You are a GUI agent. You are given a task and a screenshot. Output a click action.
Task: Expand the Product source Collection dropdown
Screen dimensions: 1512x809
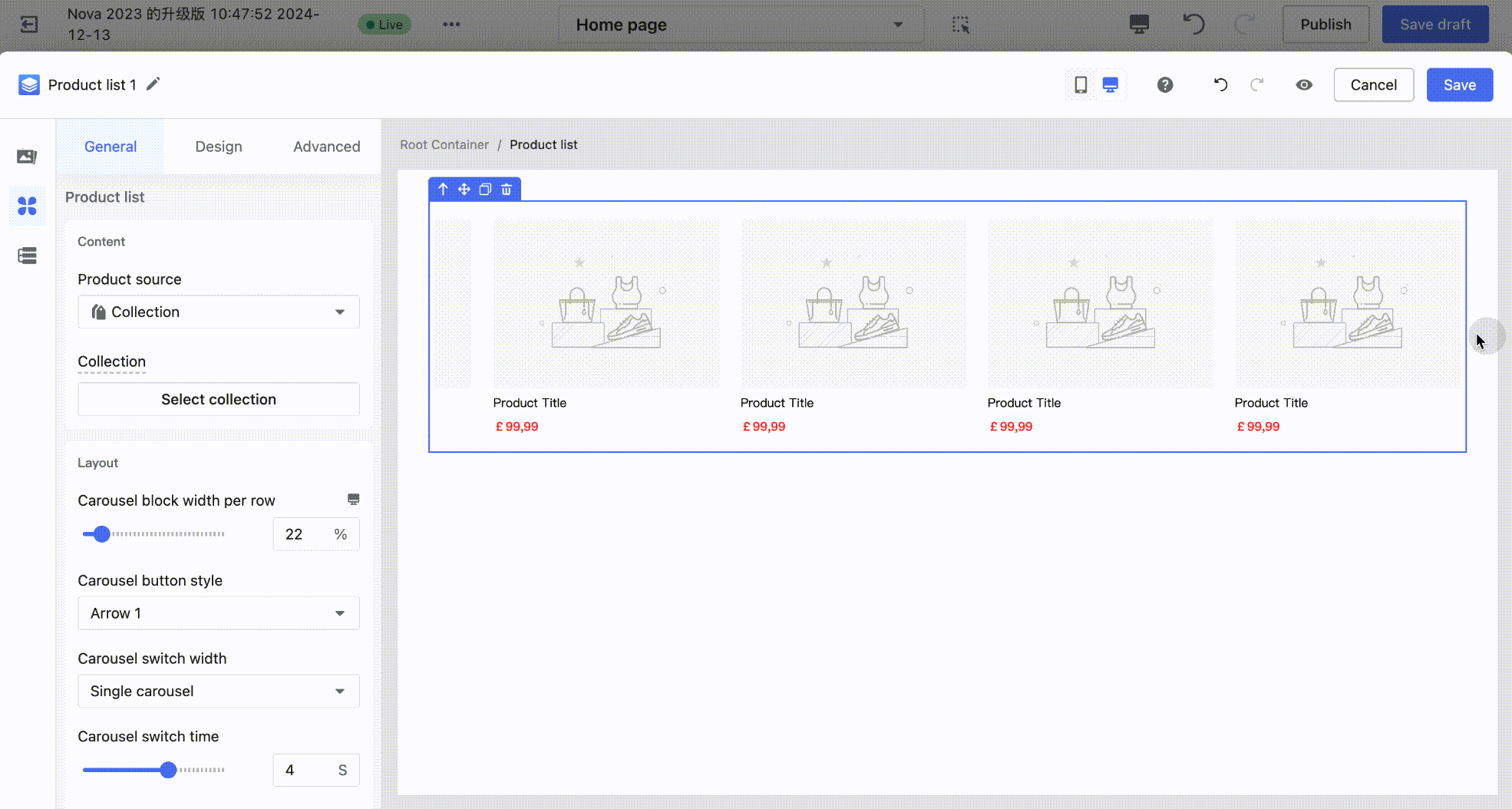coord(218,312)
